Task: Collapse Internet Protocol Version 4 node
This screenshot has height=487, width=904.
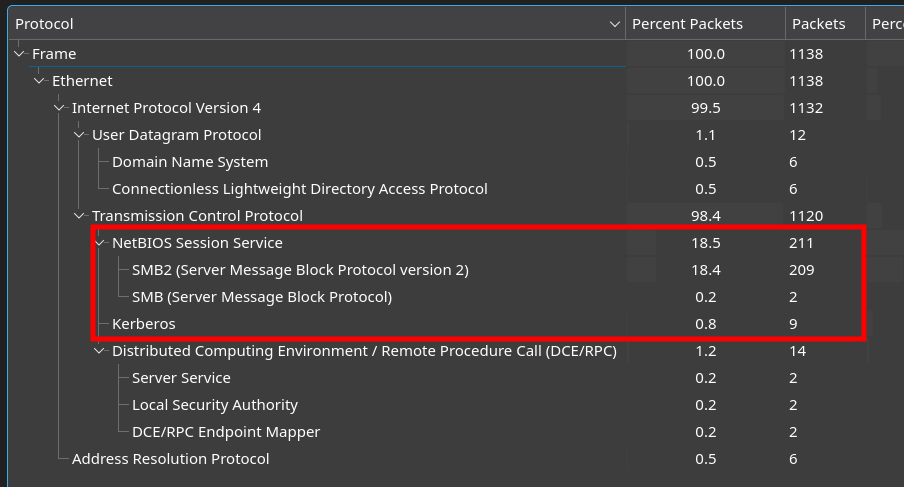Action: pos(60,108)
